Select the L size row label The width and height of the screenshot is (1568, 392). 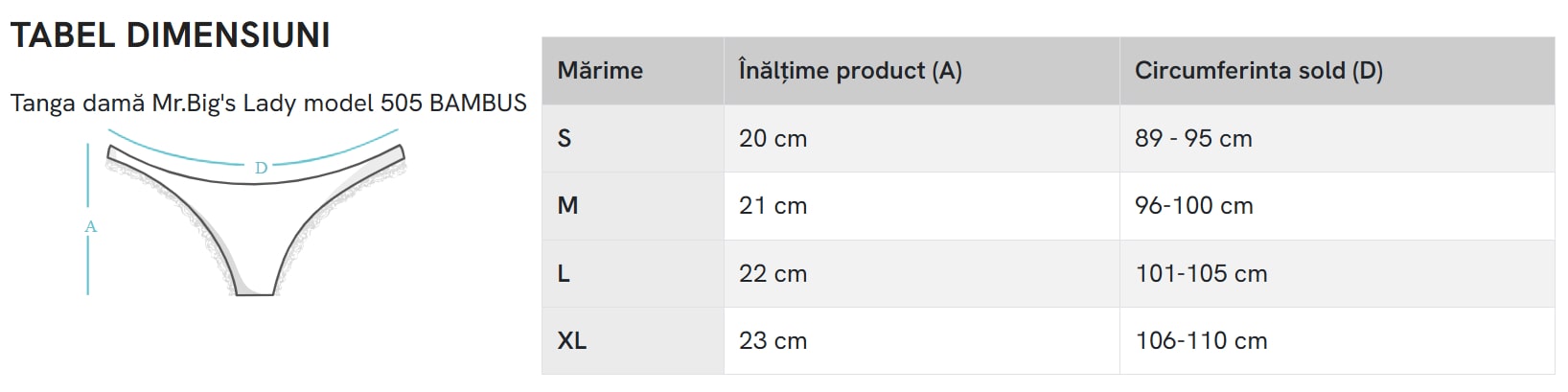[564, 274]
